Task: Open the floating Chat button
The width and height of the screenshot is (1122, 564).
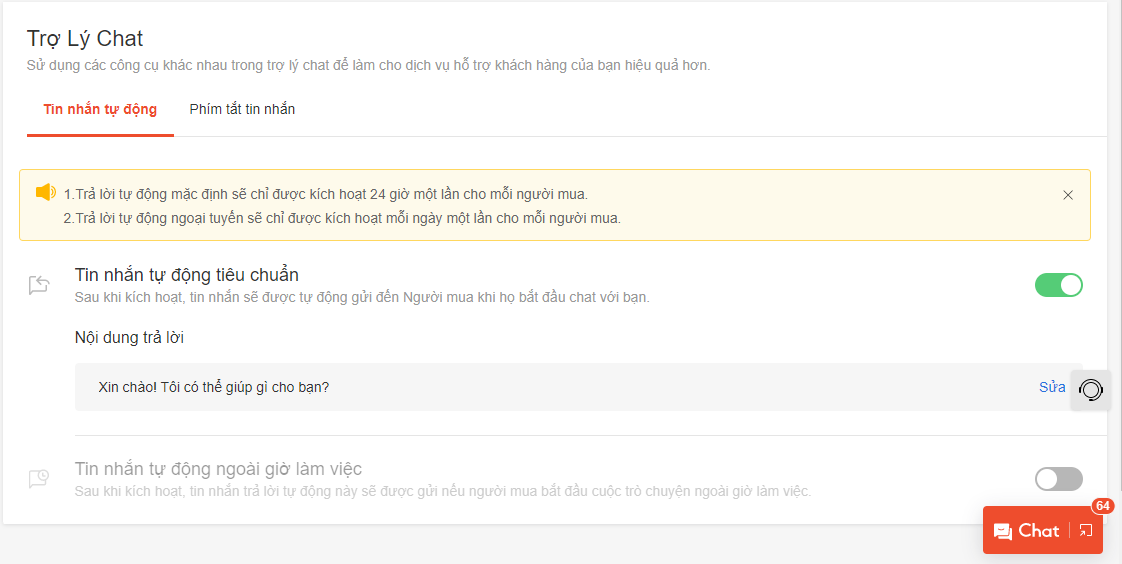Action: pos(1038,531)
